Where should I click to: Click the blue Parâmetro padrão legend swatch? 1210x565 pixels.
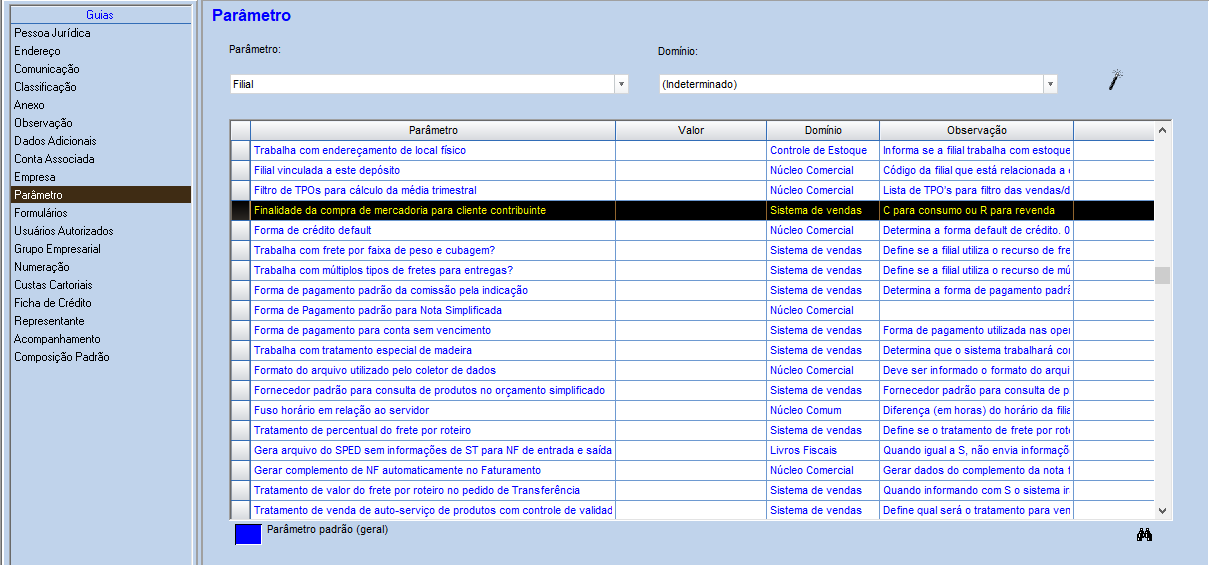coord(248,534)
